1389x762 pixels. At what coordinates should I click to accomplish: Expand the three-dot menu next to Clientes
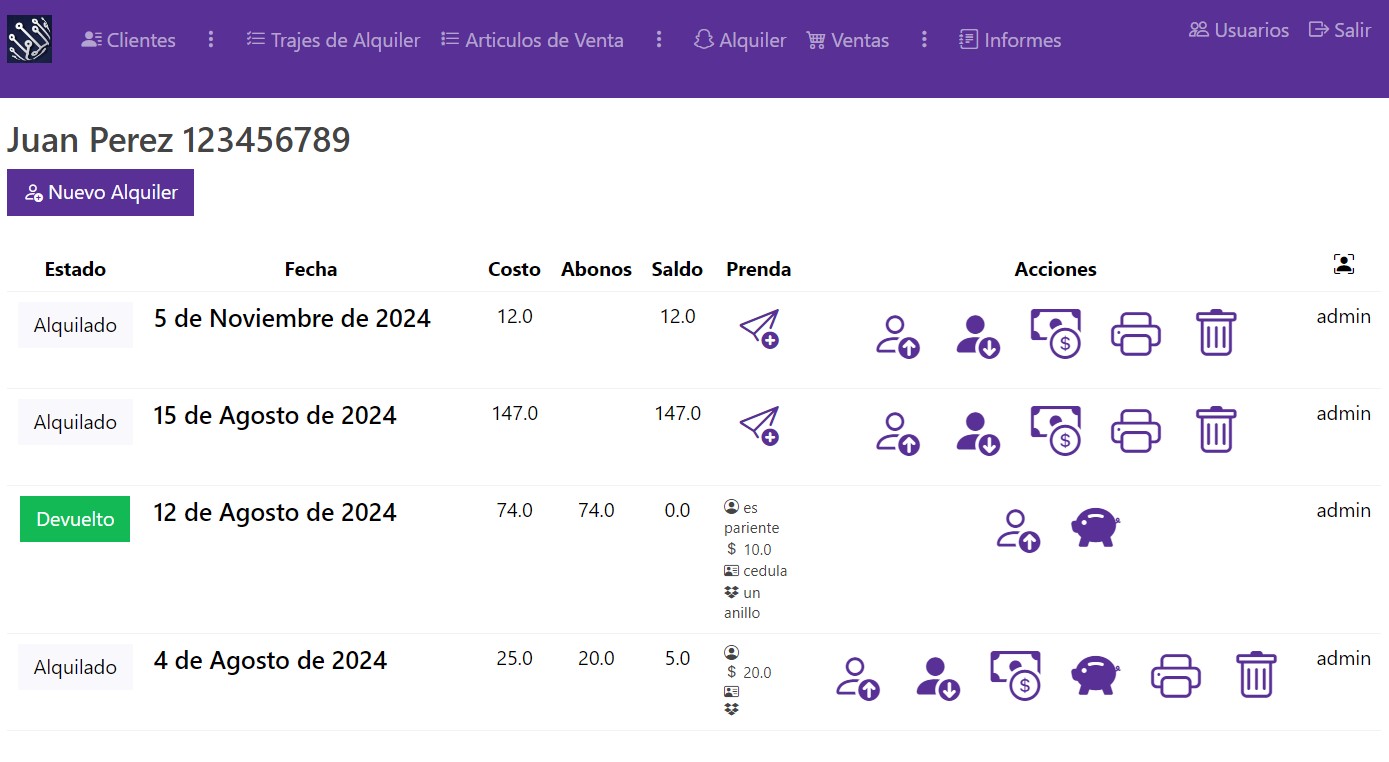[211, 40]
